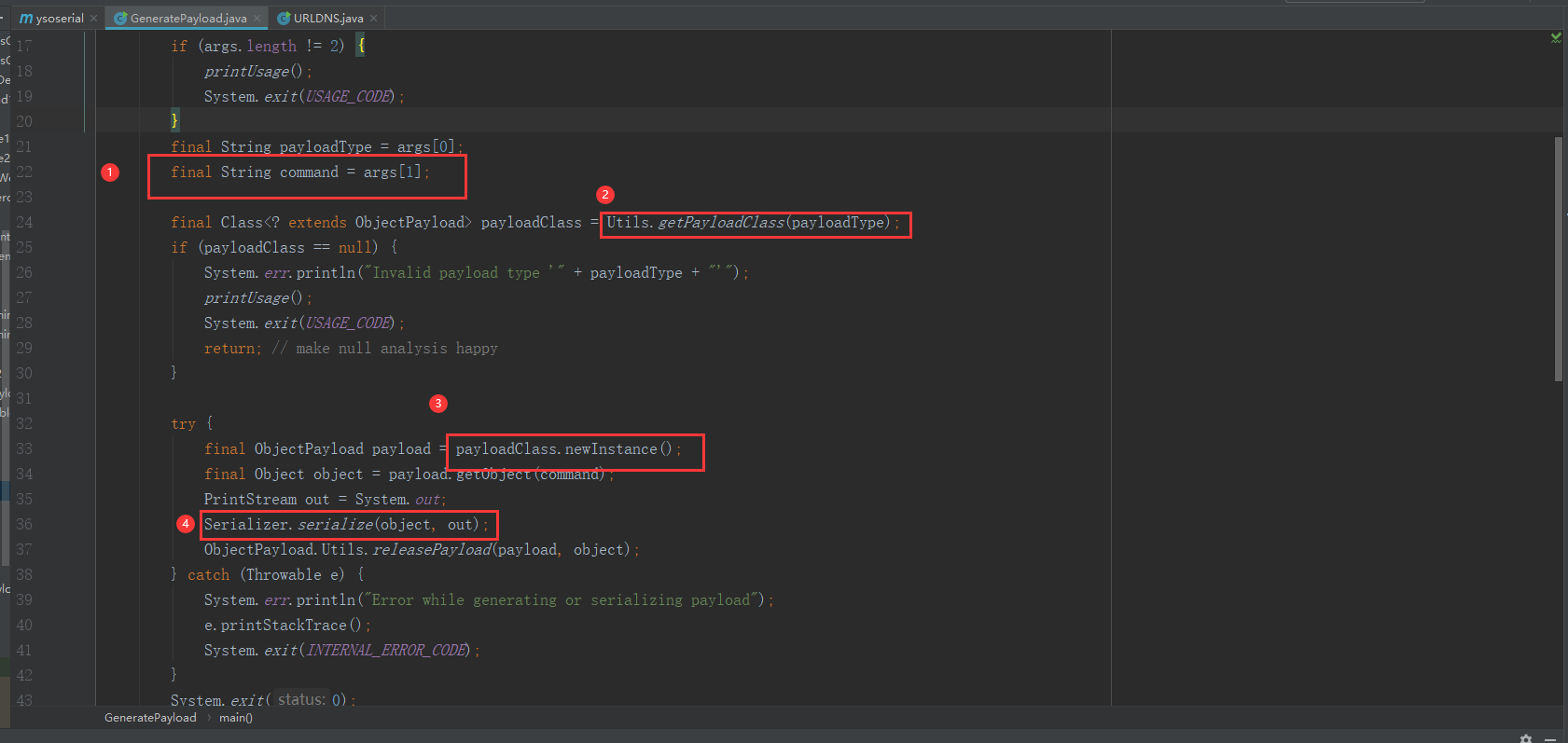Close the GeneratePayload.java tab

click(x=257, y=18)
